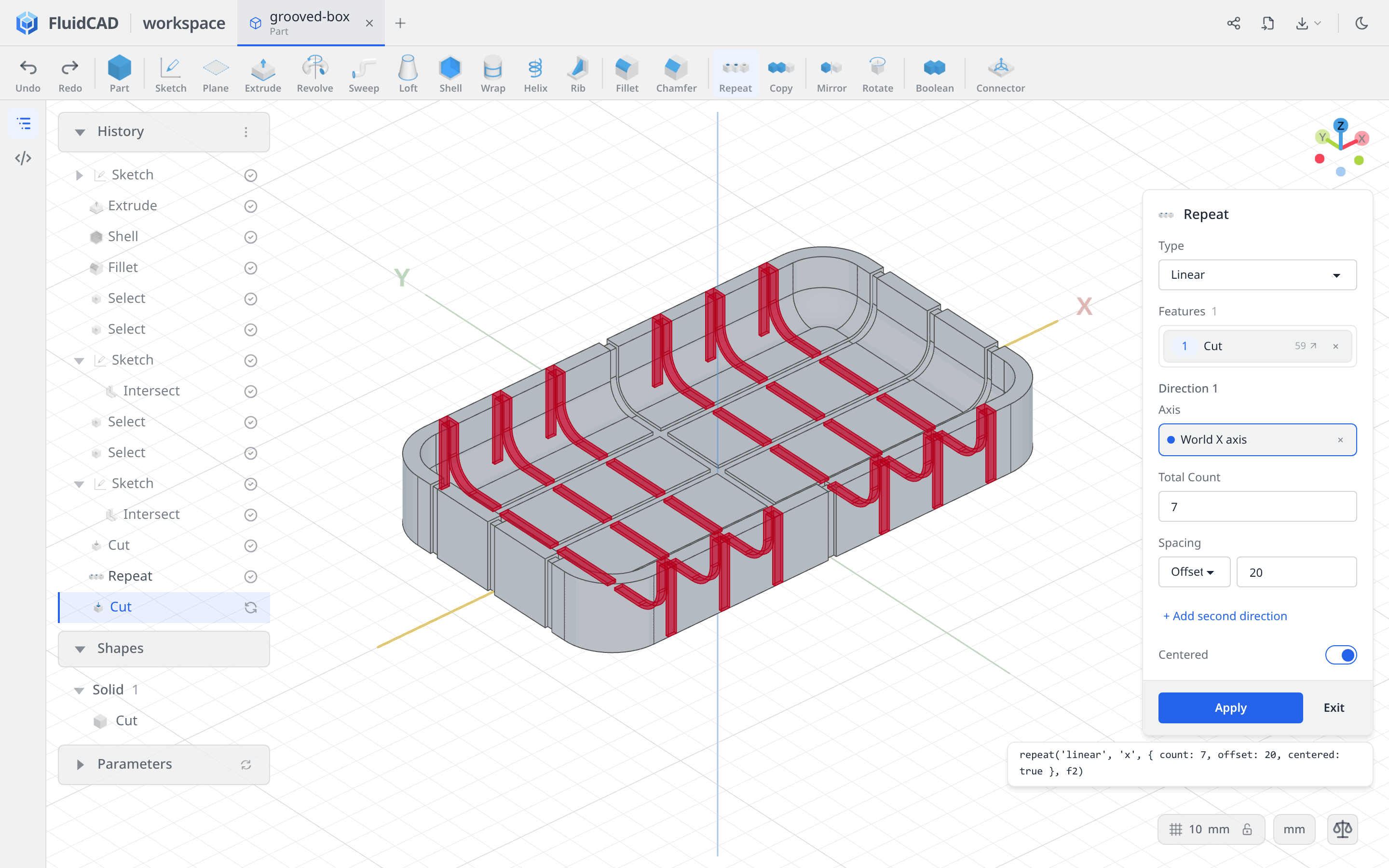The height and width of the screenshot is (868, 1389).
Task: Toggle status check on Fillet row
Action: 250,268
